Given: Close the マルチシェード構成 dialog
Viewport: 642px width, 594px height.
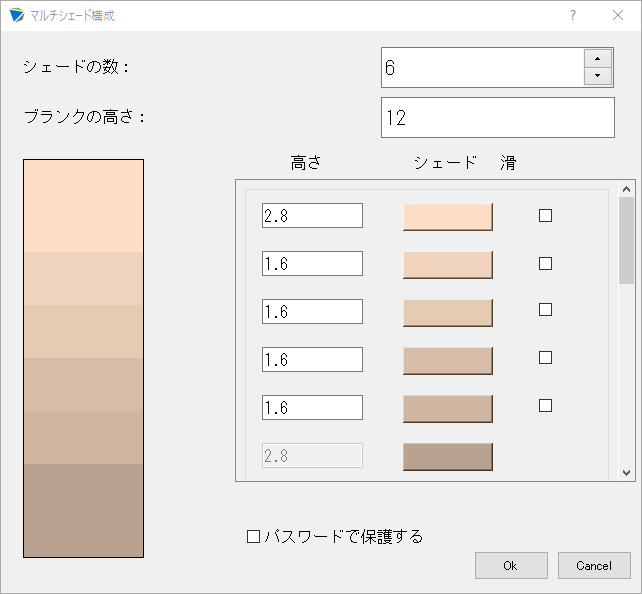Looking at the screenshot, I should click(618, 16).
